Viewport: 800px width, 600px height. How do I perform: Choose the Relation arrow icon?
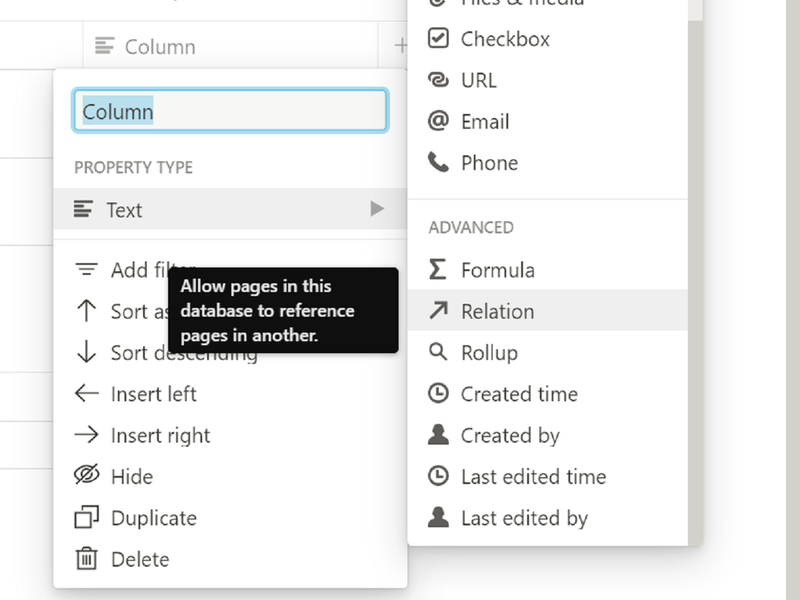[x=438, y=311]
